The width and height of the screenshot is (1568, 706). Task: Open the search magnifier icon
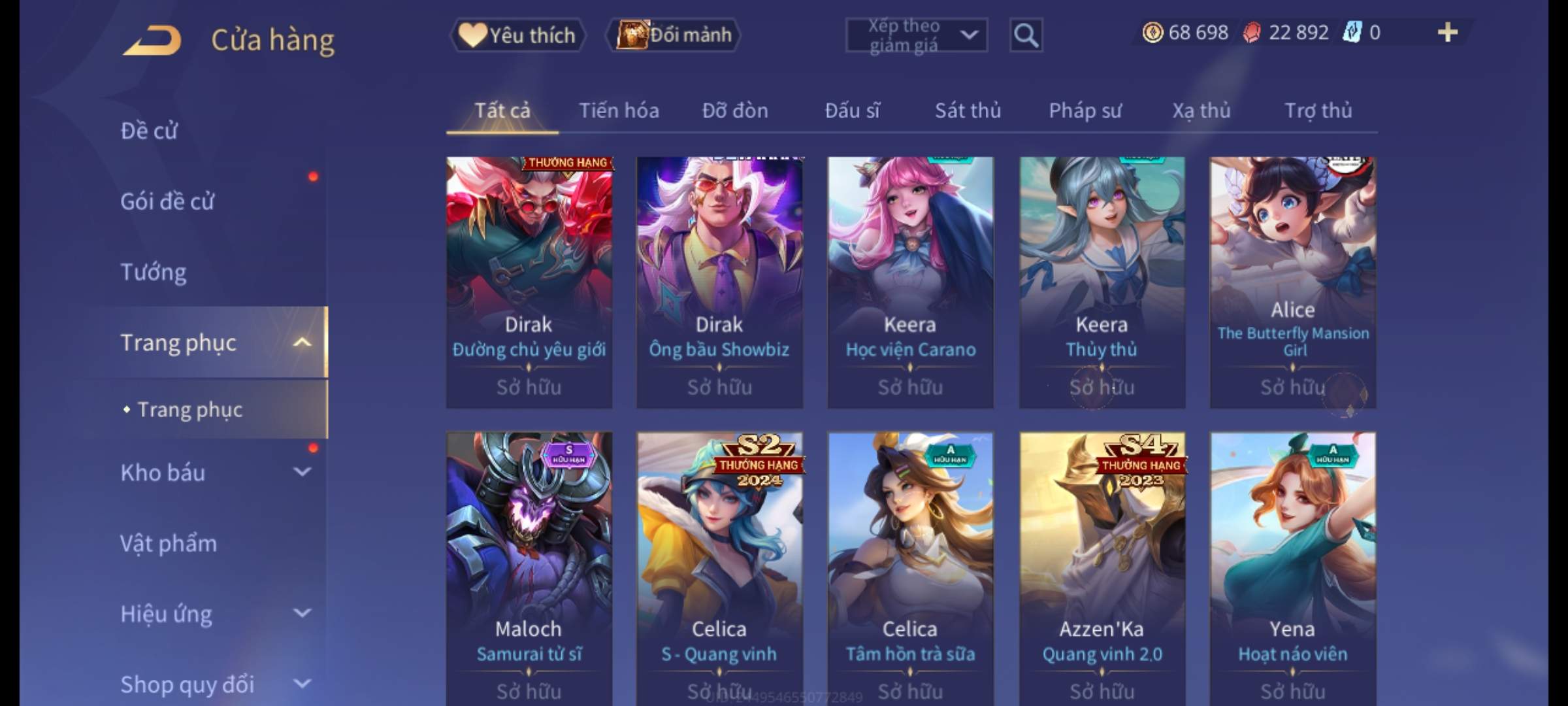click(x=1026, y=35)
